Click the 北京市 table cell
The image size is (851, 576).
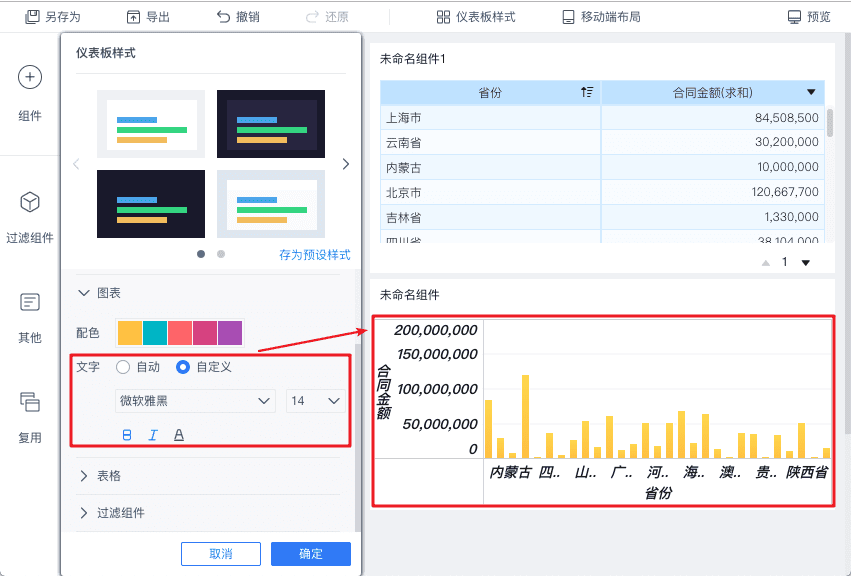click(491, 192)
